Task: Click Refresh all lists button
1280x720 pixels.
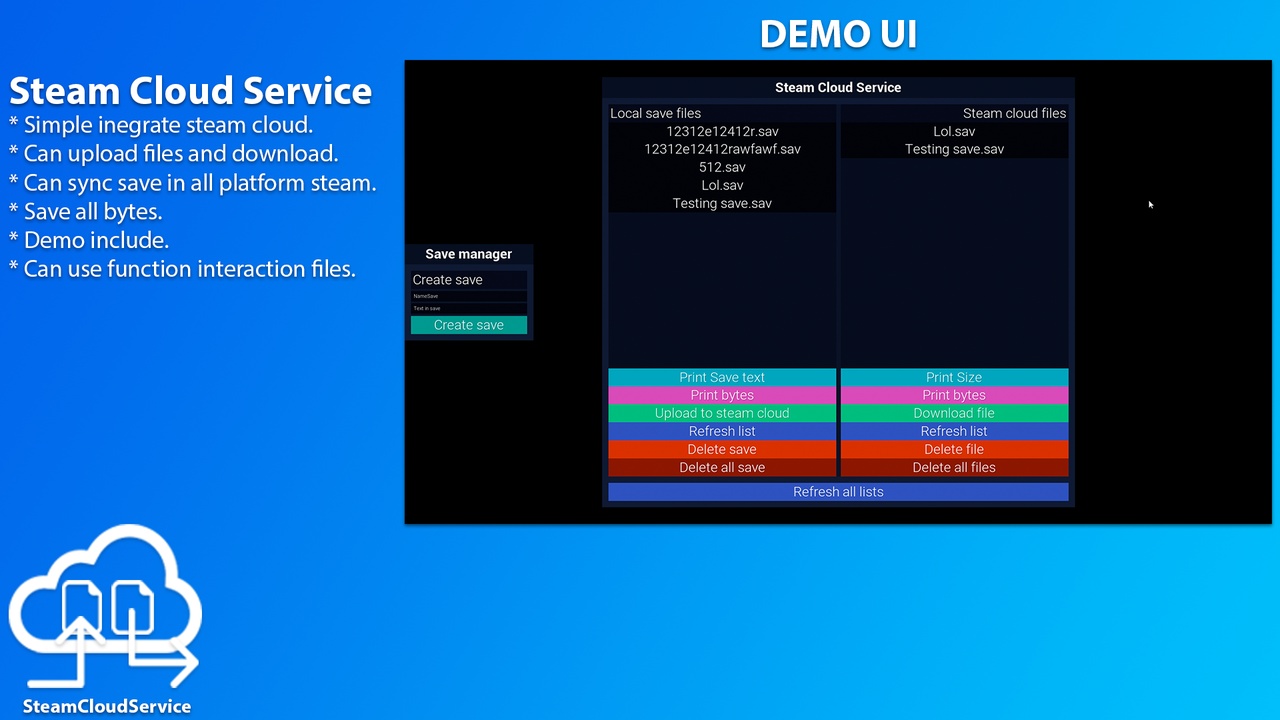Action: click(x=838, y=492)
